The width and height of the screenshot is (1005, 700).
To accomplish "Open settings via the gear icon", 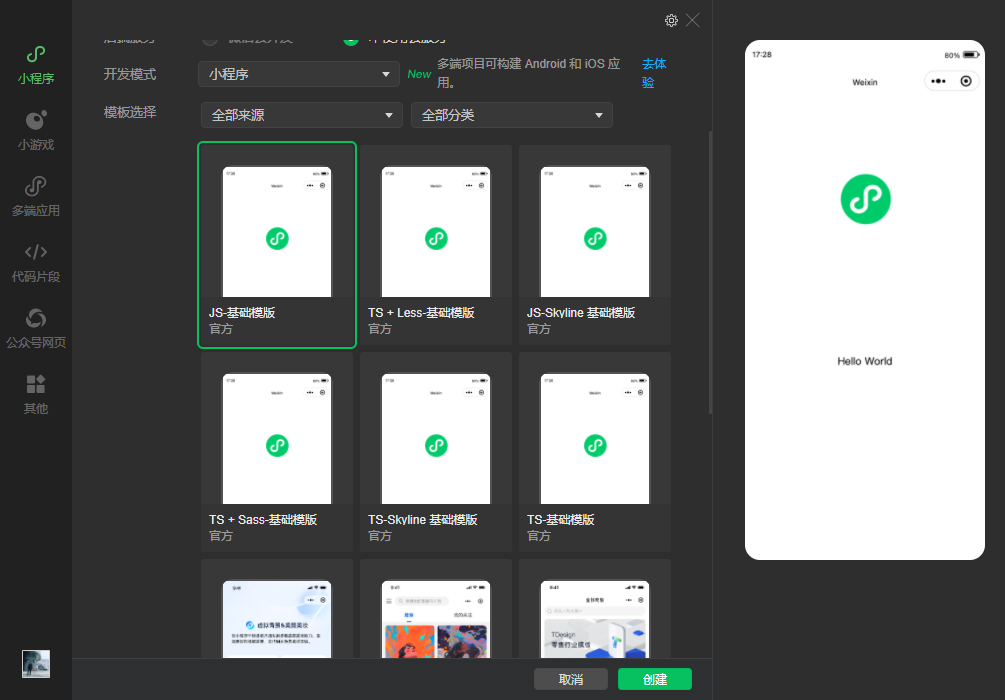I will tap(671, 21).
